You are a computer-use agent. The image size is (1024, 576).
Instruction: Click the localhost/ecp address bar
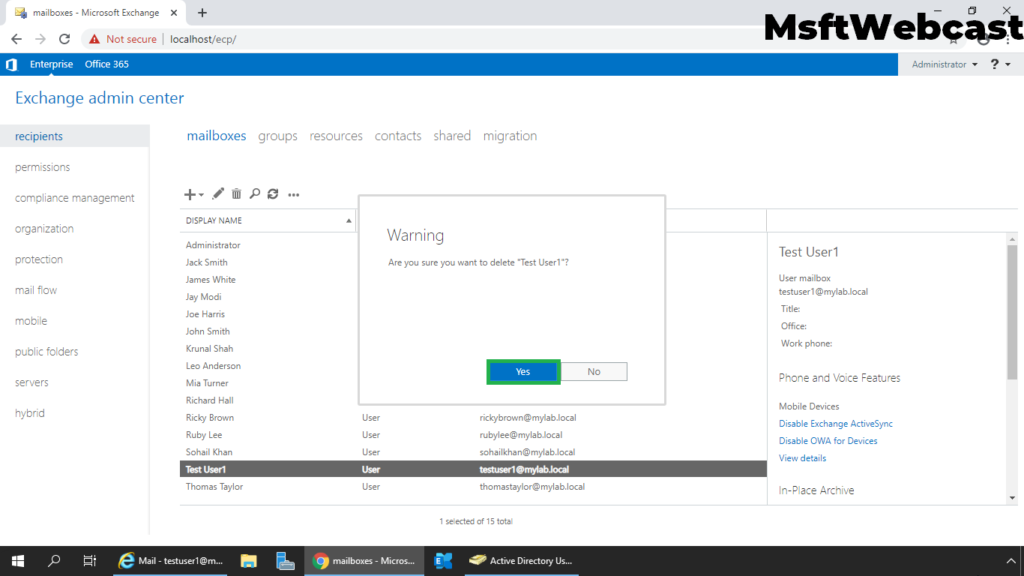(203, 39)
